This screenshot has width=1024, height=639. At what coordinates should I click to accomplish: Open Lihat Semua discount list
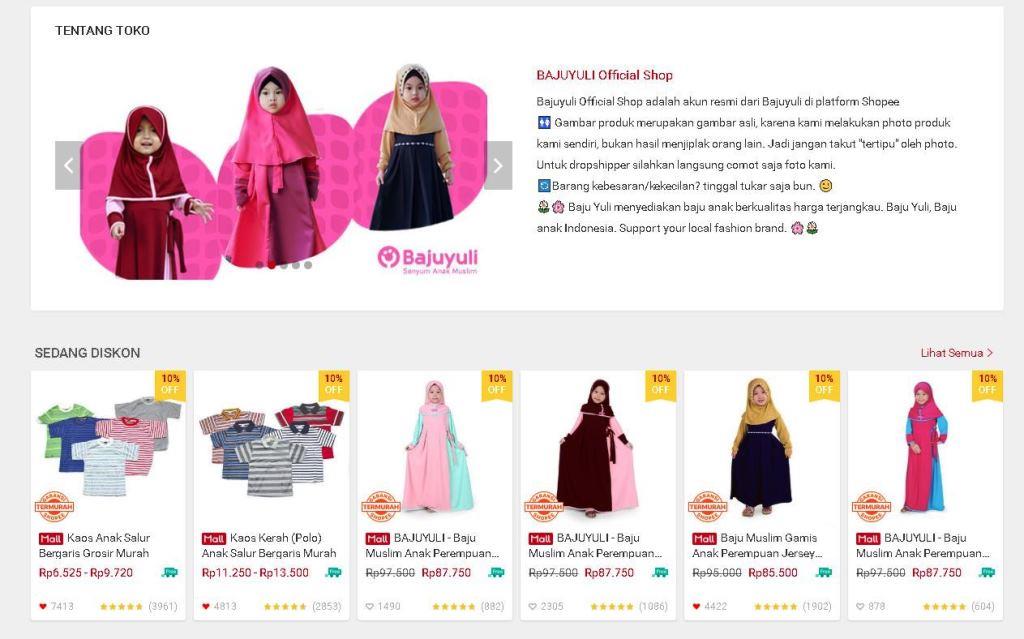(952, 353)
